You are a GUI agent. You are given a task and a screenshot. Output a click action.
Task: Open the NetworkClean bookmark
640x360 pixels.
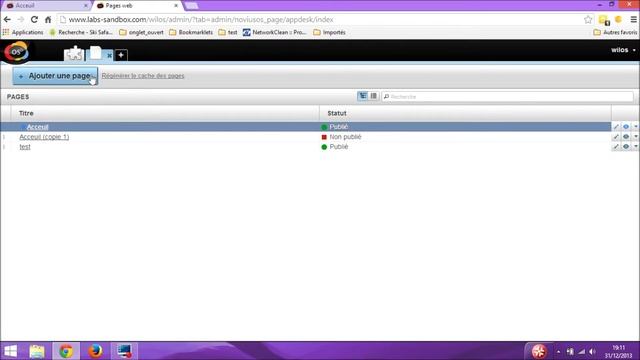pos(275,32)
